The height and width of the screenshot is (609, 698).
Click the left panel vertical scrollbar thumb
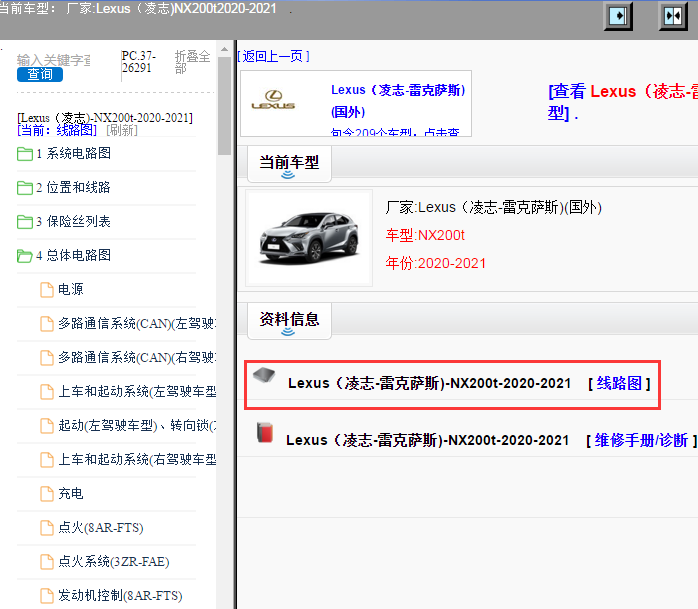tap(224, 106)
